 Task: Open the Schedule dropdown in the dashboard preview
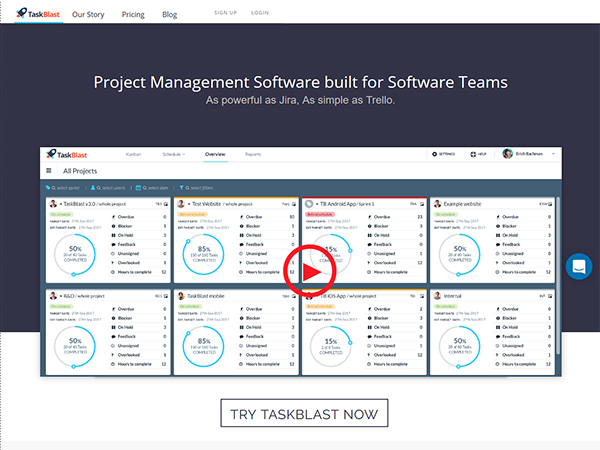pos(174,154)
